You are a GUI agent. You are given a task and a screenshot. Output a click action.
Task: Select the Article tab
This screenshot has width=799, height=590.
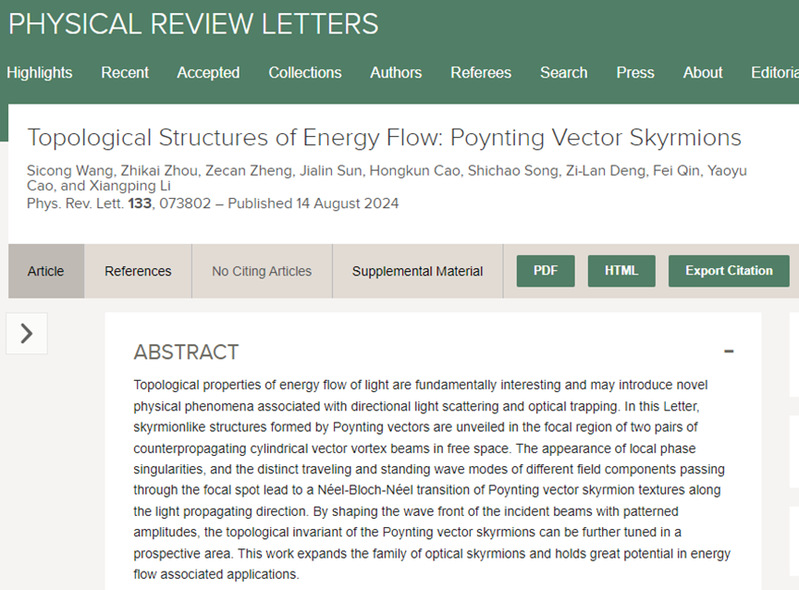(46, 271)
